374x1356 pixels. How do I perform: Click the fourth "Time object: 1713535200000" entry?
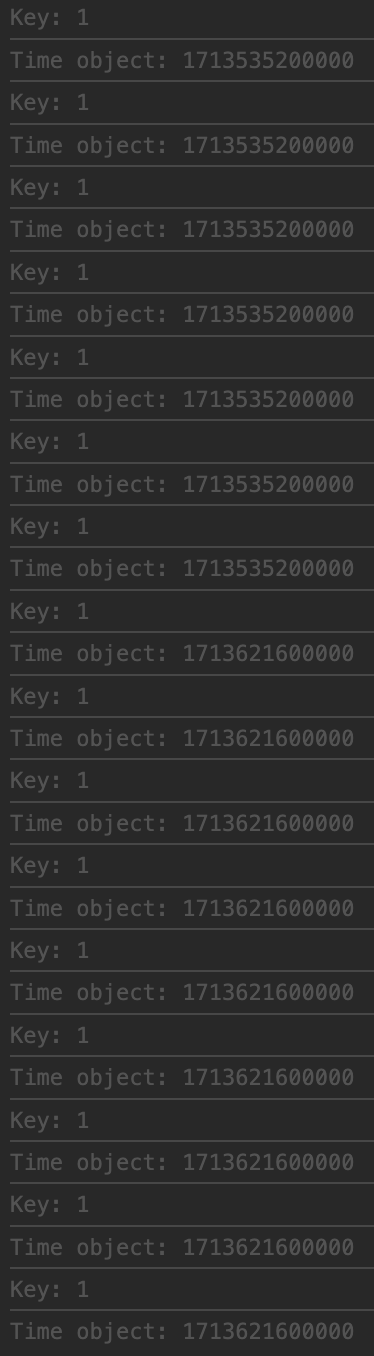pyautogui.click(x=182, y=315)
